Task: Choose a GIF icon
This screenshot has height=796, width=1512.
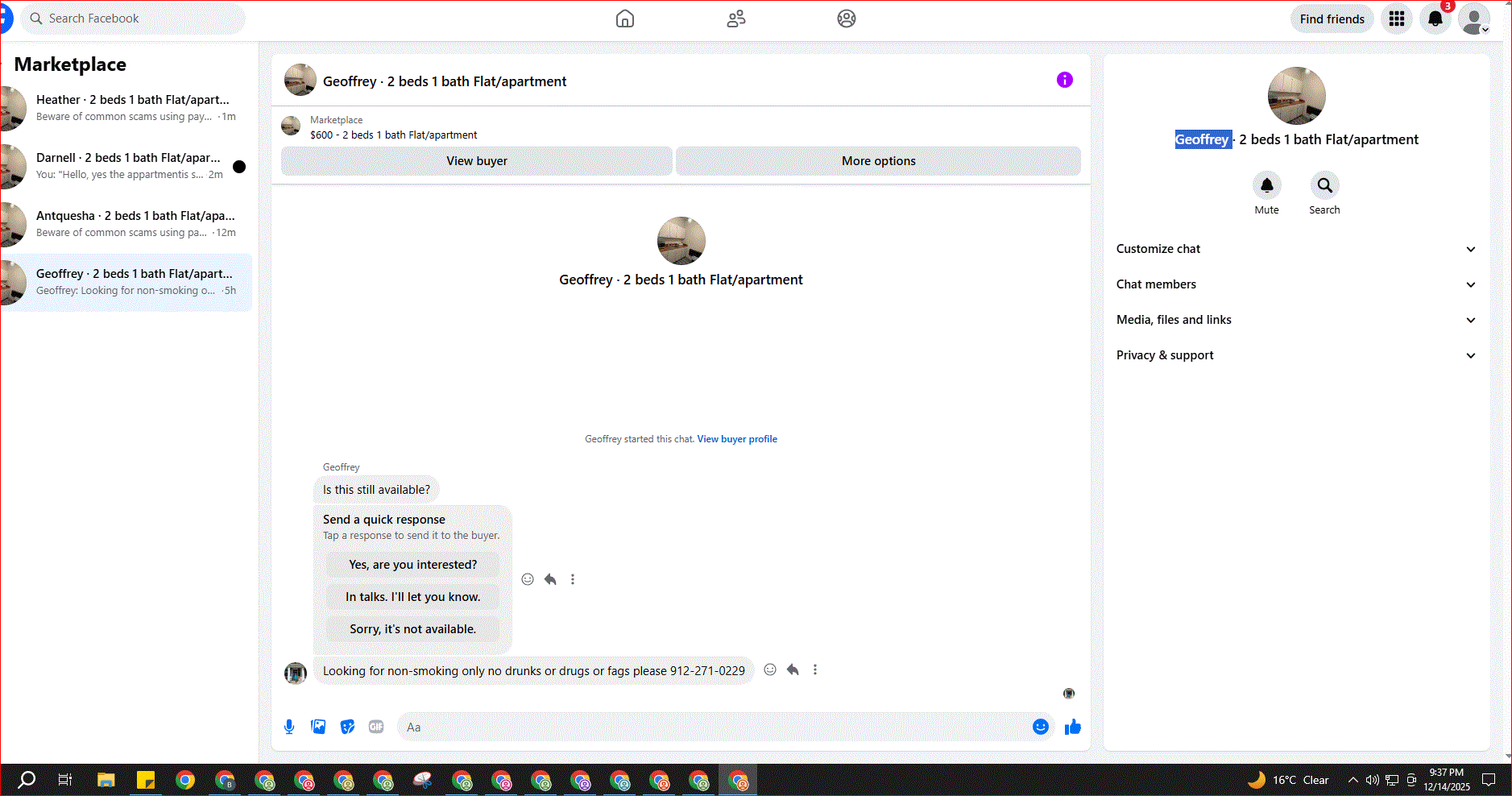Action: 376,727
